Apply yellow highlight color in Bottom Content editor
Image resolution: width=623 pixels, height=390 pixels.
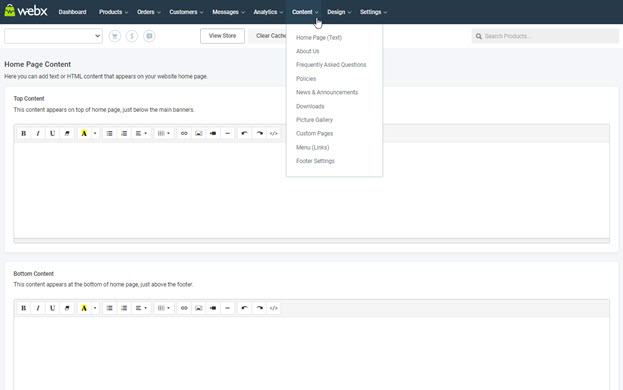coord(84,308)
